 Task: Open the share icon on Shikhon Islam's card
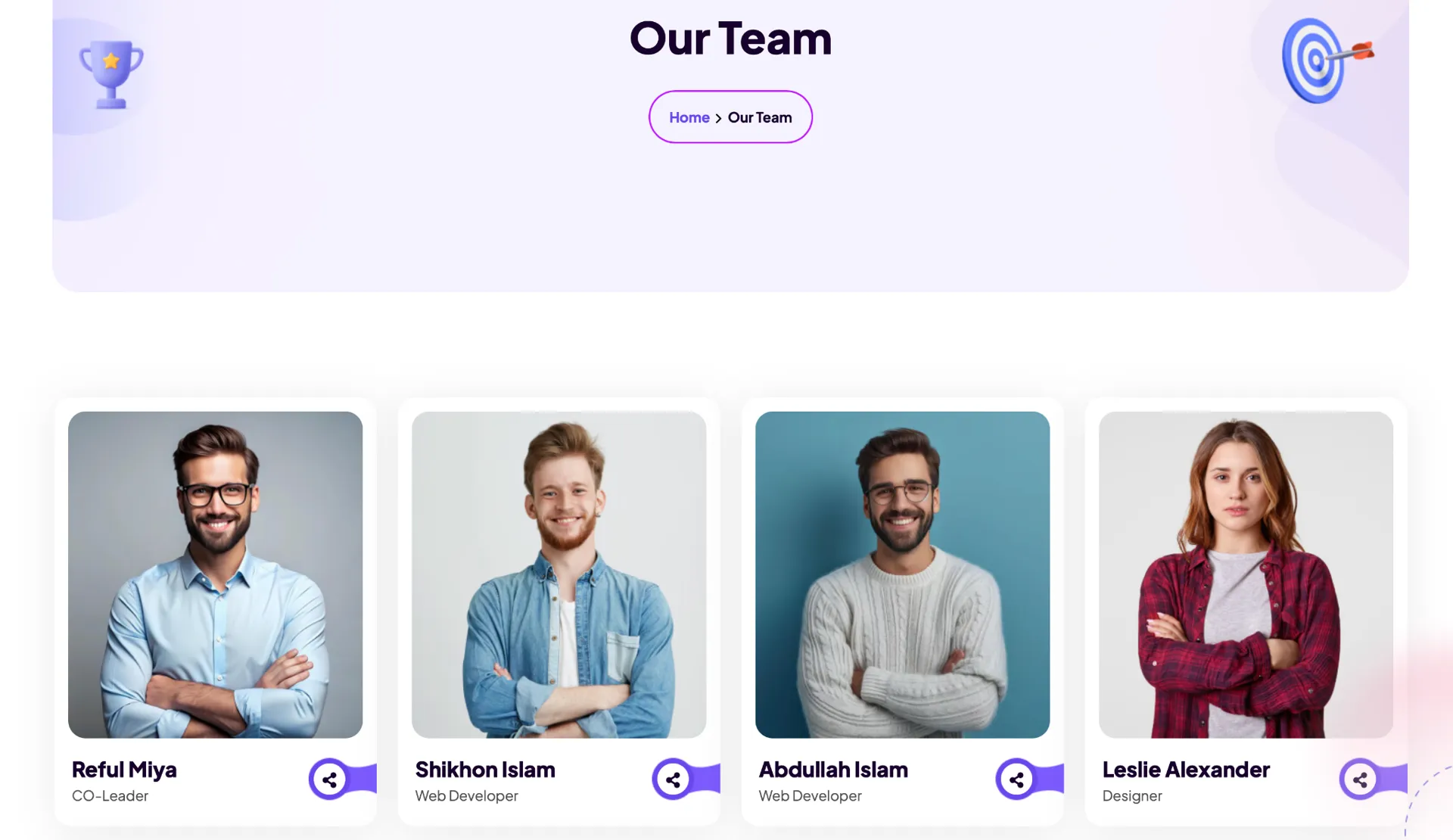[673, 779]
